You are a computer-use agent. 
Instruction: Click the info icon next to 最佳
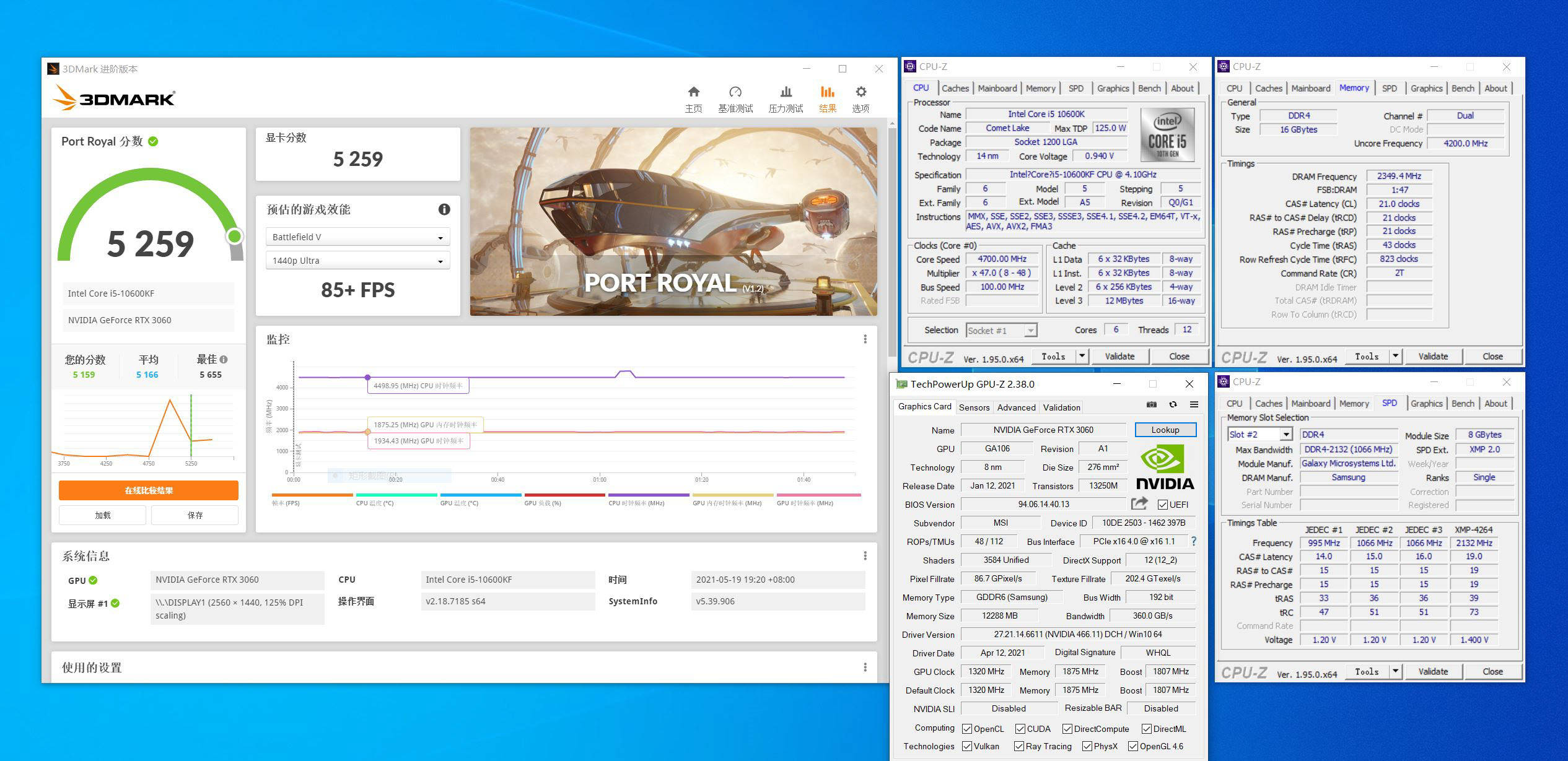(x=224, y=359)
